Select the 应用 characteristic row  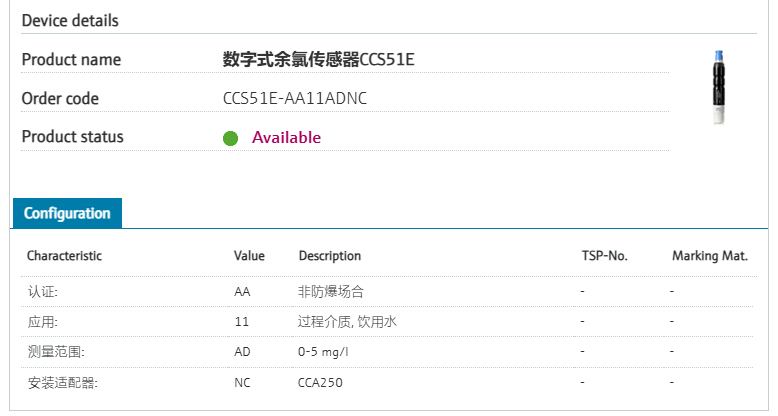click(389, 322)
